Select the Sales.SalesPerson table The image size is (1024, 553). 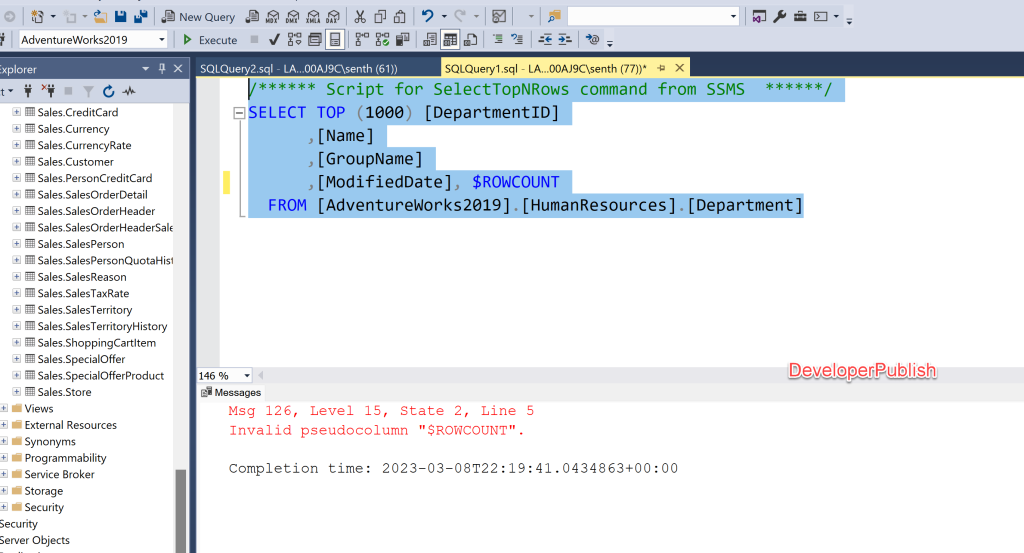81,244
